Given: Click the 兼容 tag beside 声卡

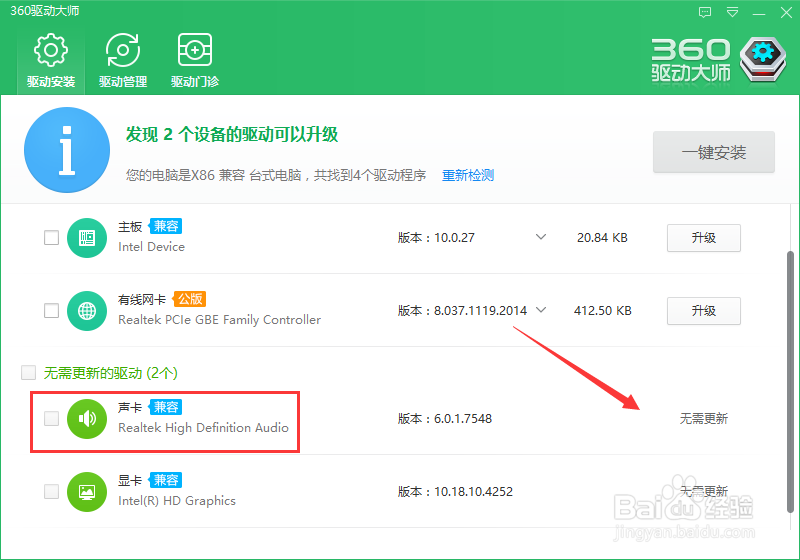Looking at the screenshot, I should pos(166,407).
